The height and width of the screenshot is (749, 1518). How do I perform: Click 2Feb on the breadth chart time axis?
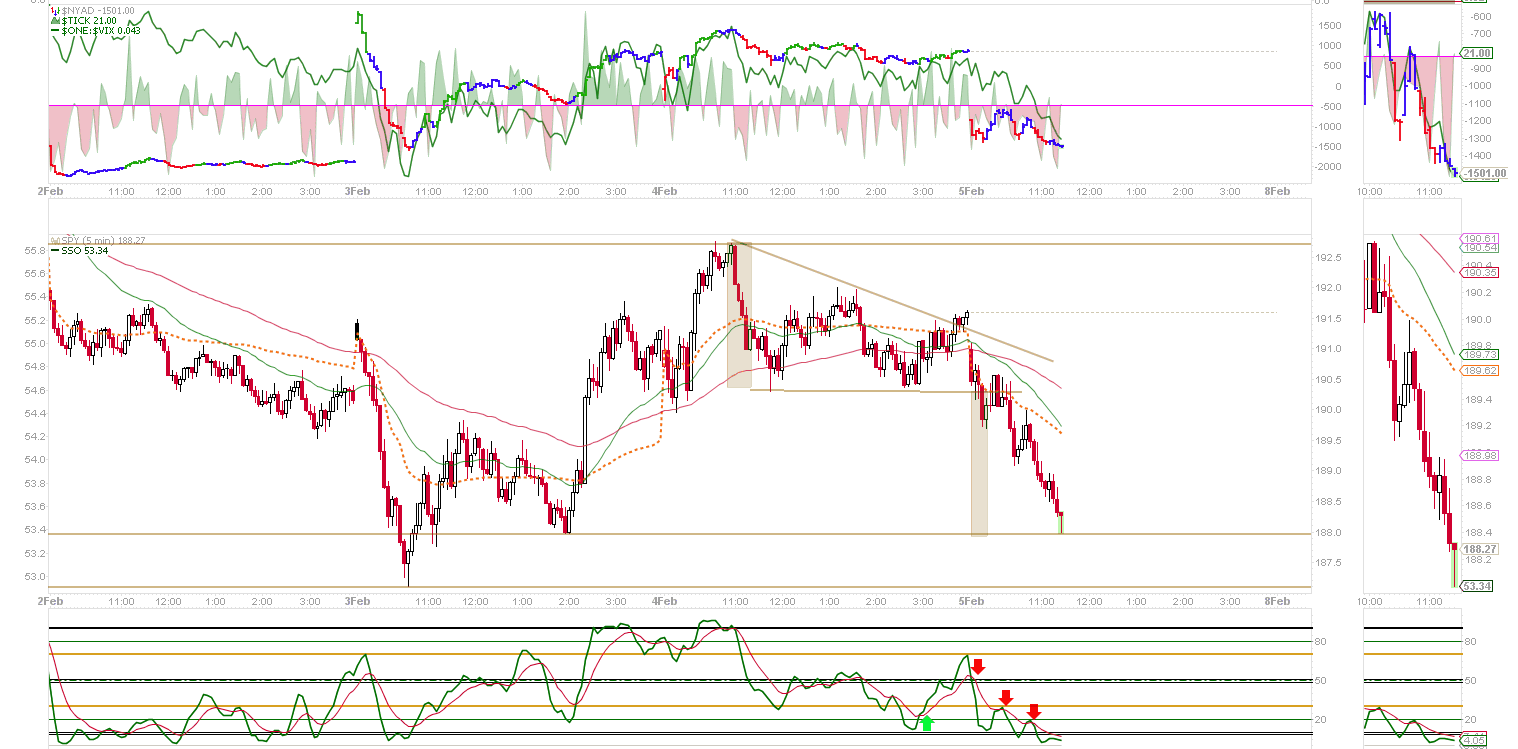tap(50, 190)
